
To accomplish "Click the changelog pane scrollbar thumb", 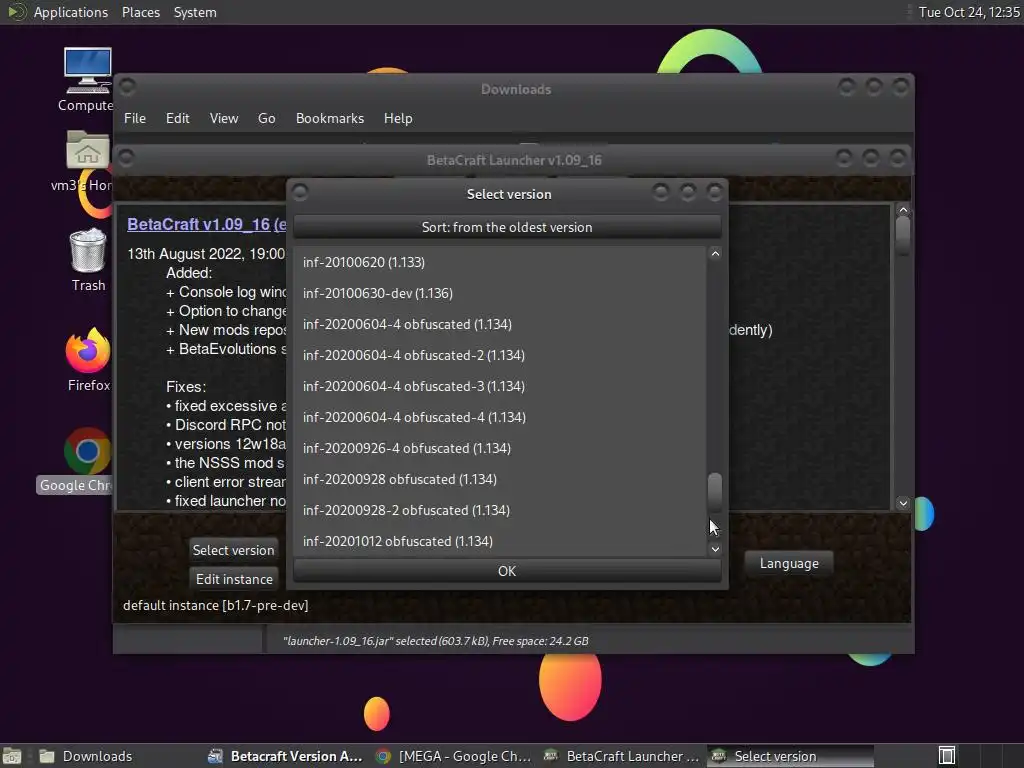I will click(x=903, y=236).
